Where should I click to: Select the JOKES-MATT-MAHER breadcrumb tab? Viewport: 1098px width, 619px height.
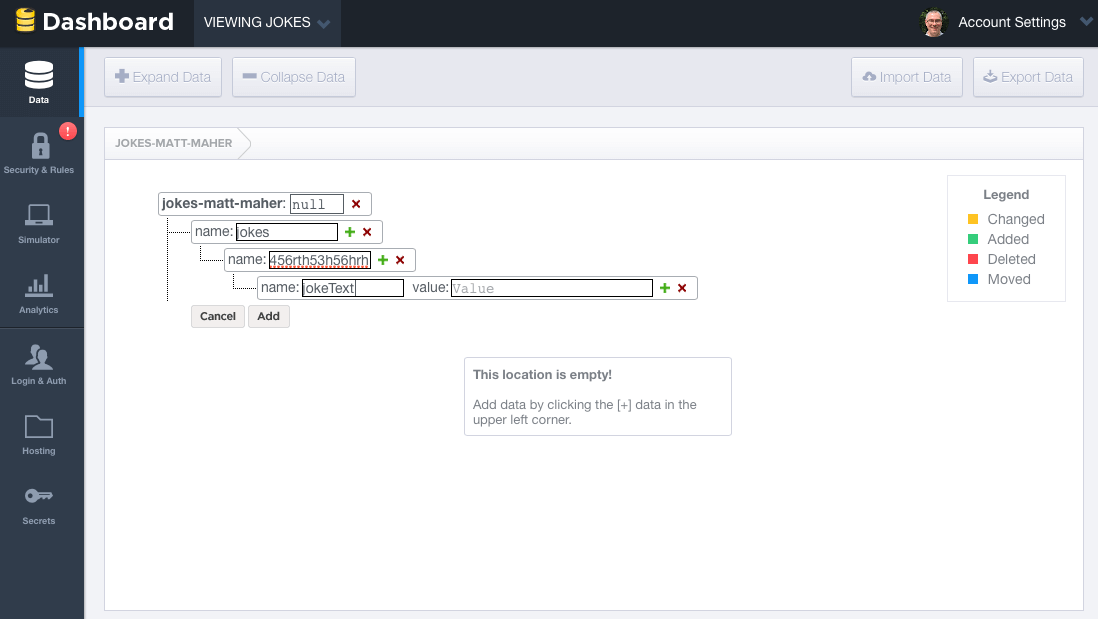(x=174, y=143)
